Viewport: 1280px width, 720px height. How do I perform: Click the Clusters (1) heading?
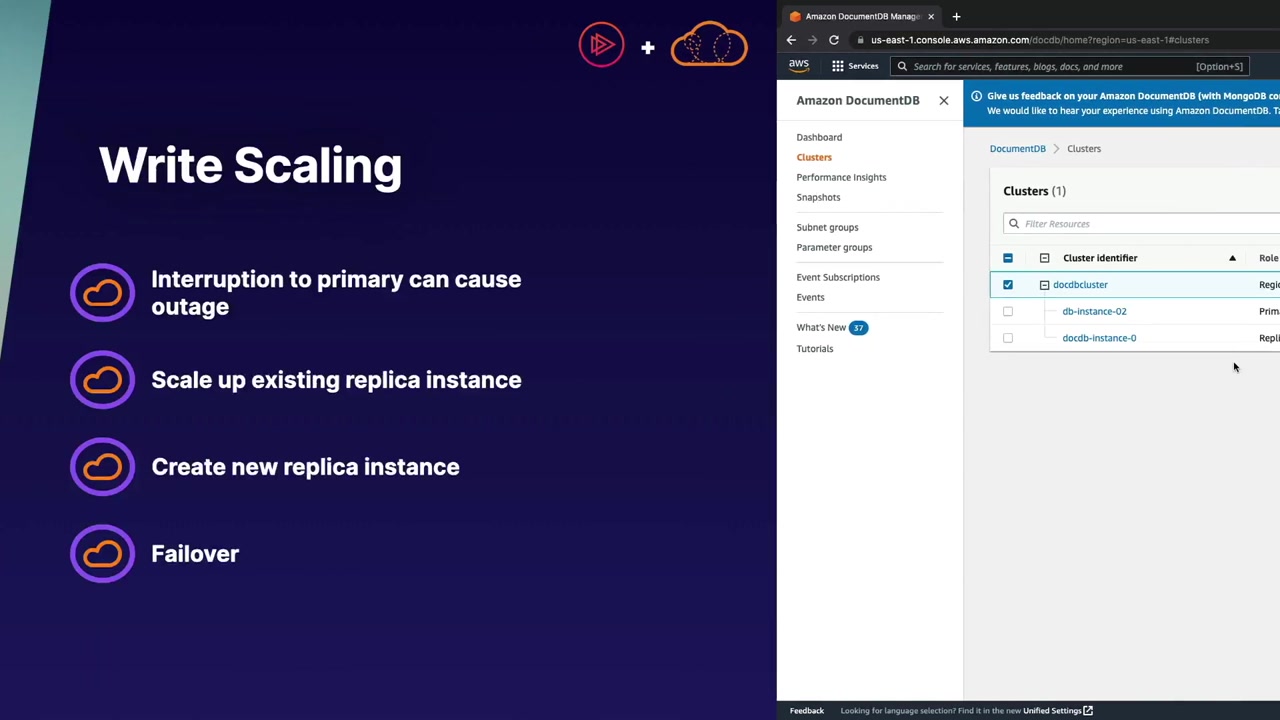(1034, 191)
